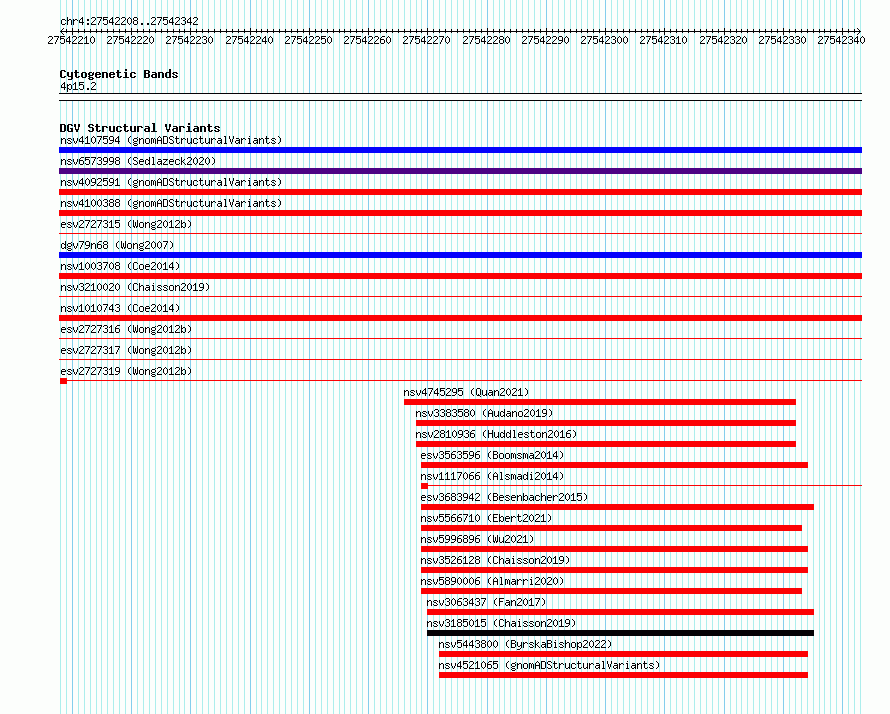Click ruler position 27542320
890x714 pixels.
click(x=723, y=40)
